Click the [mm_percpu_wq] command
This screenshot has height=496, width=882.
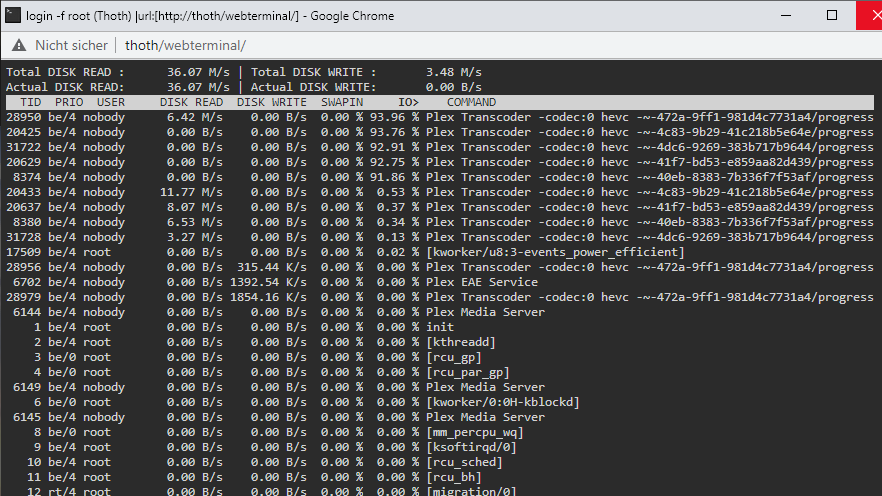tap(475, 432)
